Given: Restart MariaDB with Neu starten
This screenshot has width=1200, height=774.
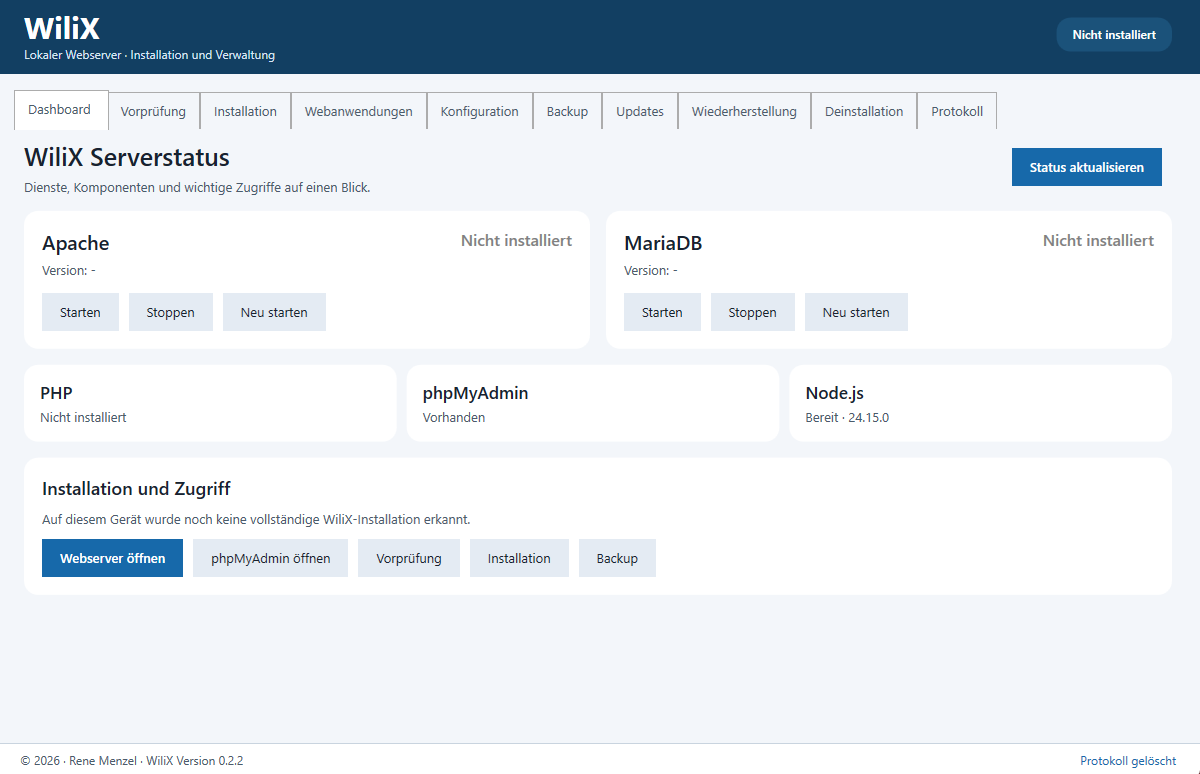Looking at the screenshot, I should click(856, 312).
